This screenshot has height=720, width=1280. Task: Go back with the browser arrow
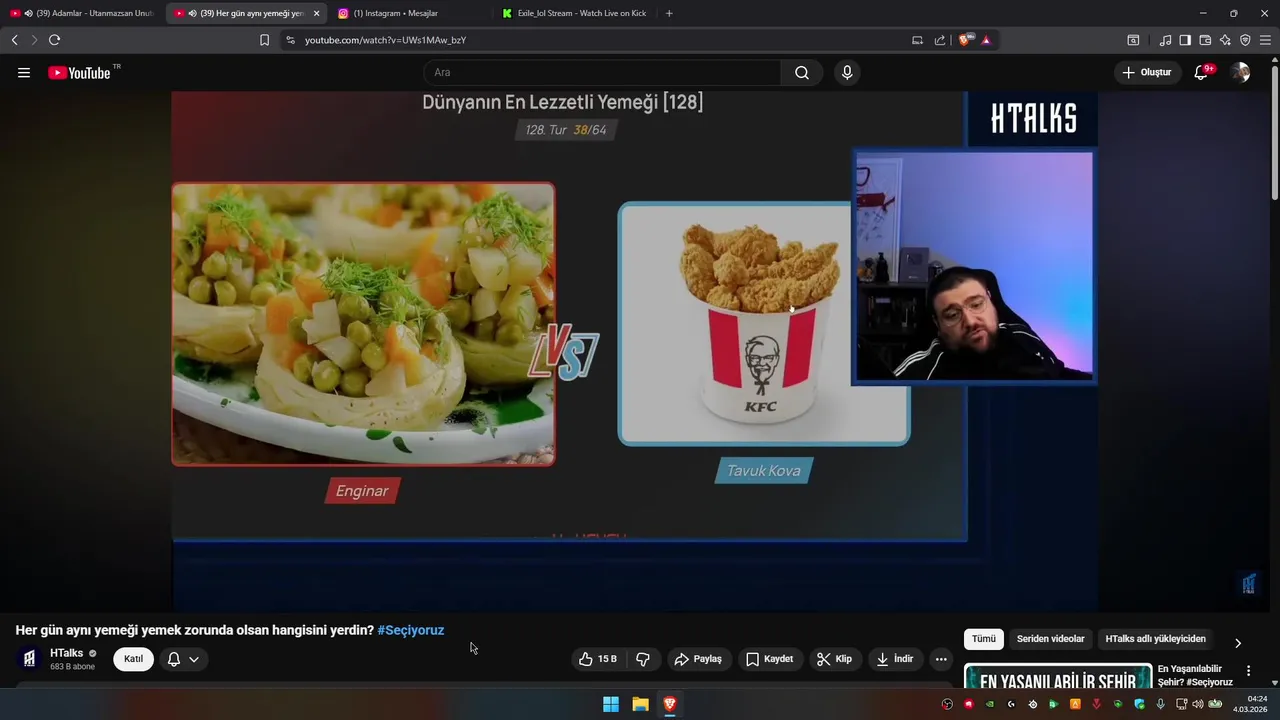click(14, 40)
